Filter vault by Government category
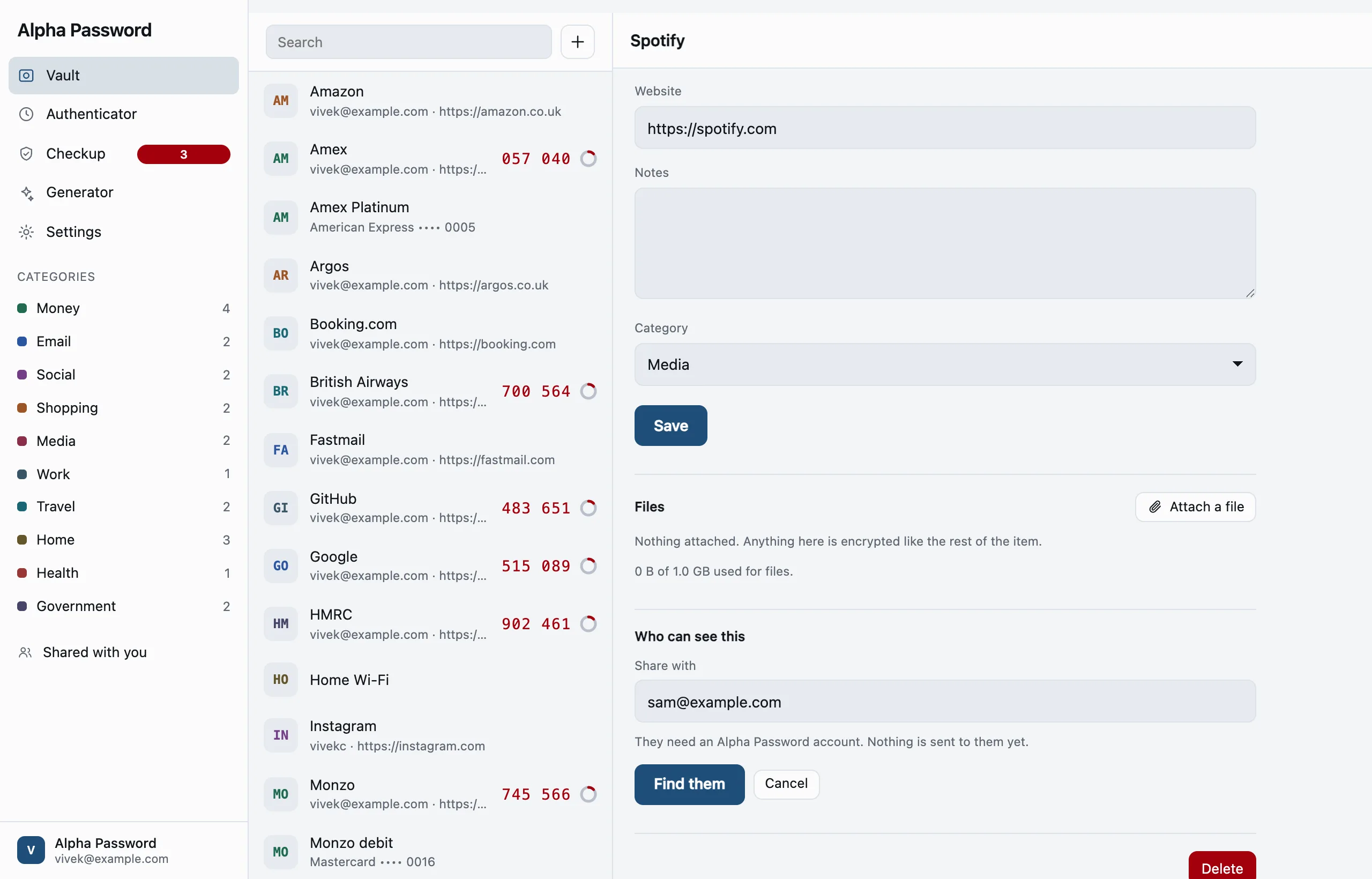1372x879 pixels. [123, 606]
